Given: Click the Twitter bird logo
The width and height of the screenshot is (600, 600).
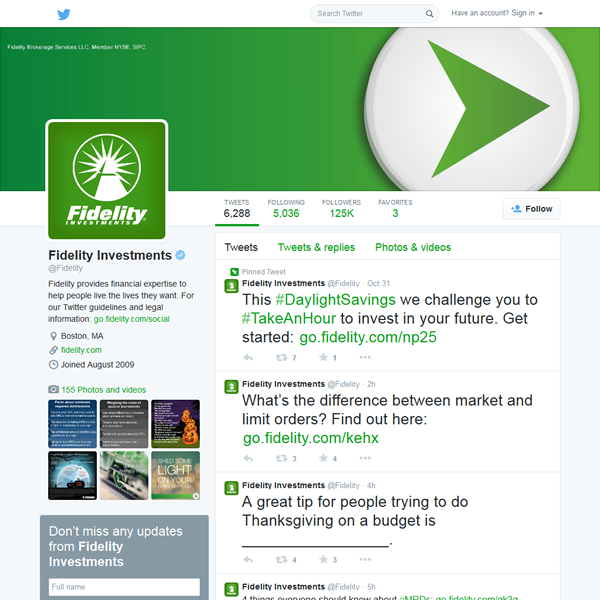Looking at the screenshot, I should pos(64,14).
